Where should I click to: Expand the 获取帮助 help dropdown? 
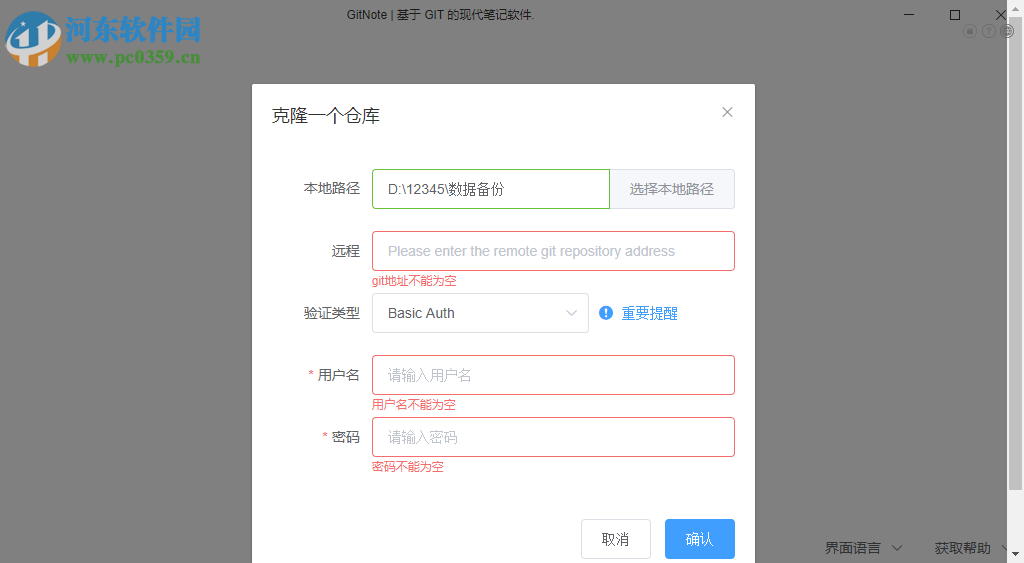click(970, 548)
